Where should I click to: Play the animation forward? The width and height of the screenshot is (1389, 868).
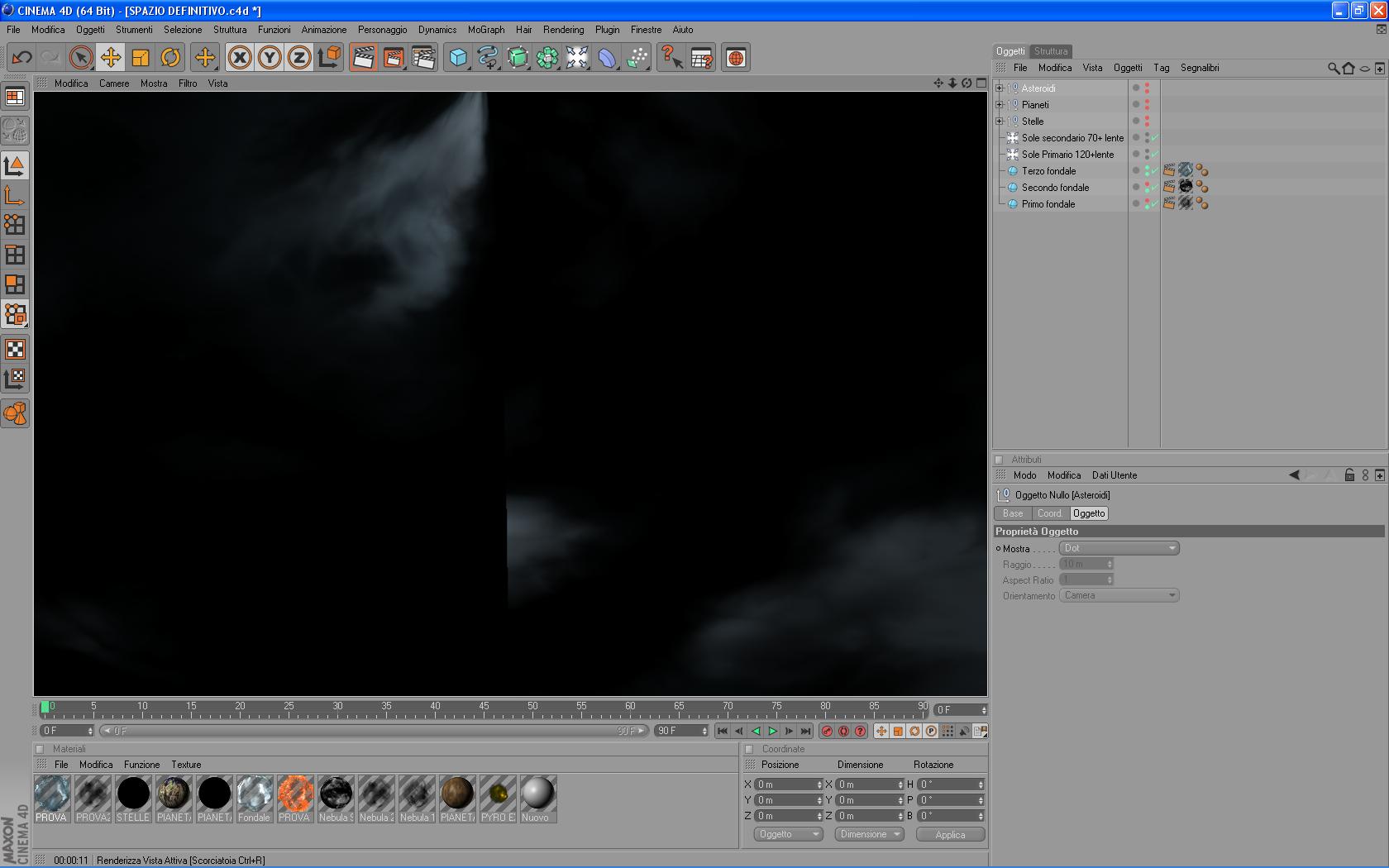[772, 731]
